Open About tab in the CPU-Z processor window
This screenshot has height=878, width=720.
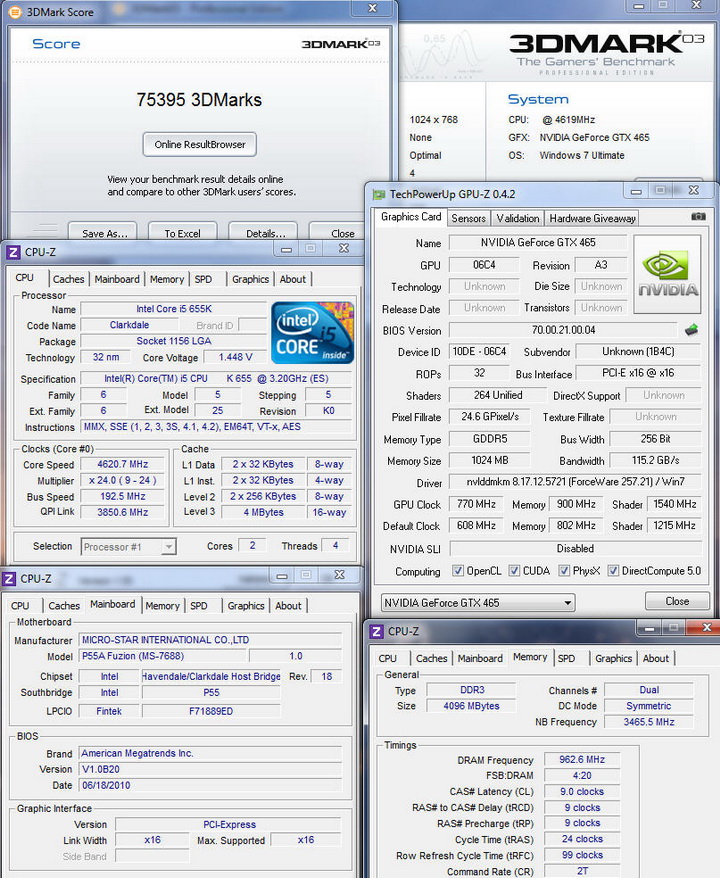point(293,279)
